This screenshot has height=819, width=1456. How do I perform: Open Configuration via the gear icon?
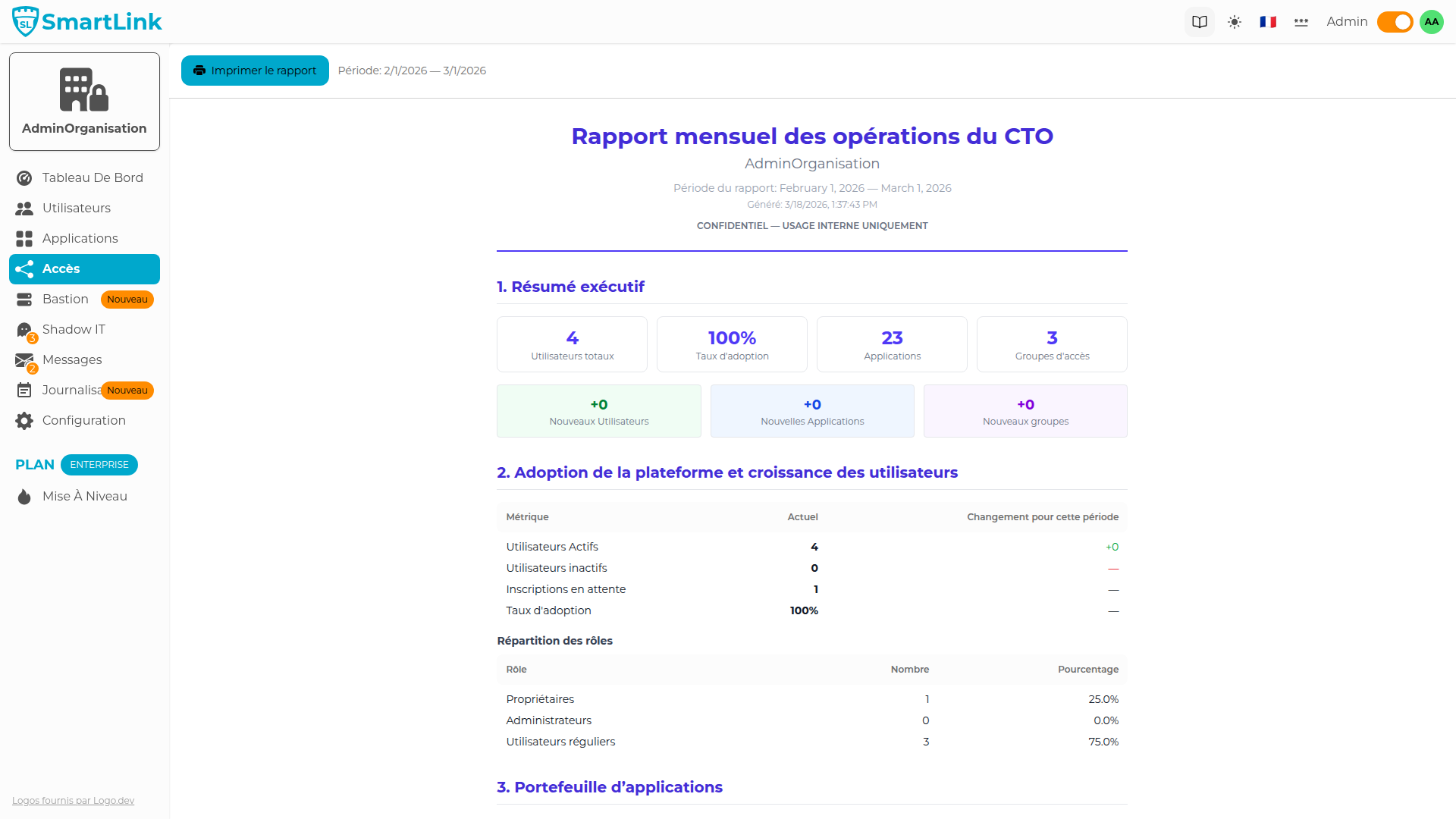click(x=83, y=420)
